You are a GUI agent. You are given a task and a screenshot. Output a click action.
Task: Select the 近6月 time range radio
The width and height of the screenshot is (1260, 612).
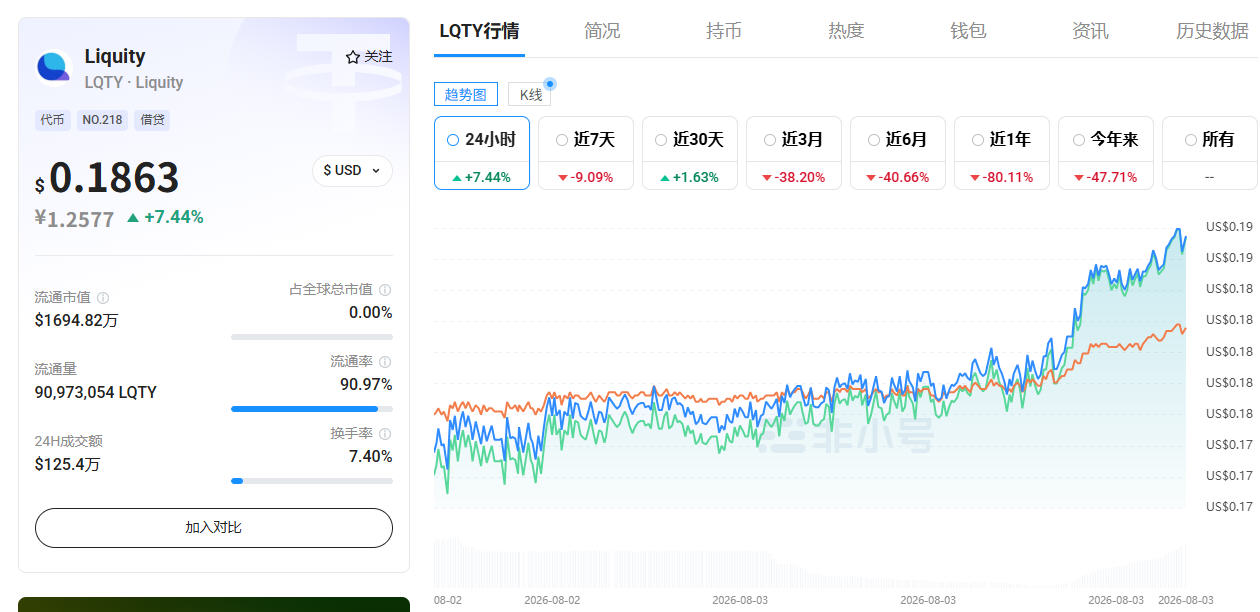click(873, 140)
